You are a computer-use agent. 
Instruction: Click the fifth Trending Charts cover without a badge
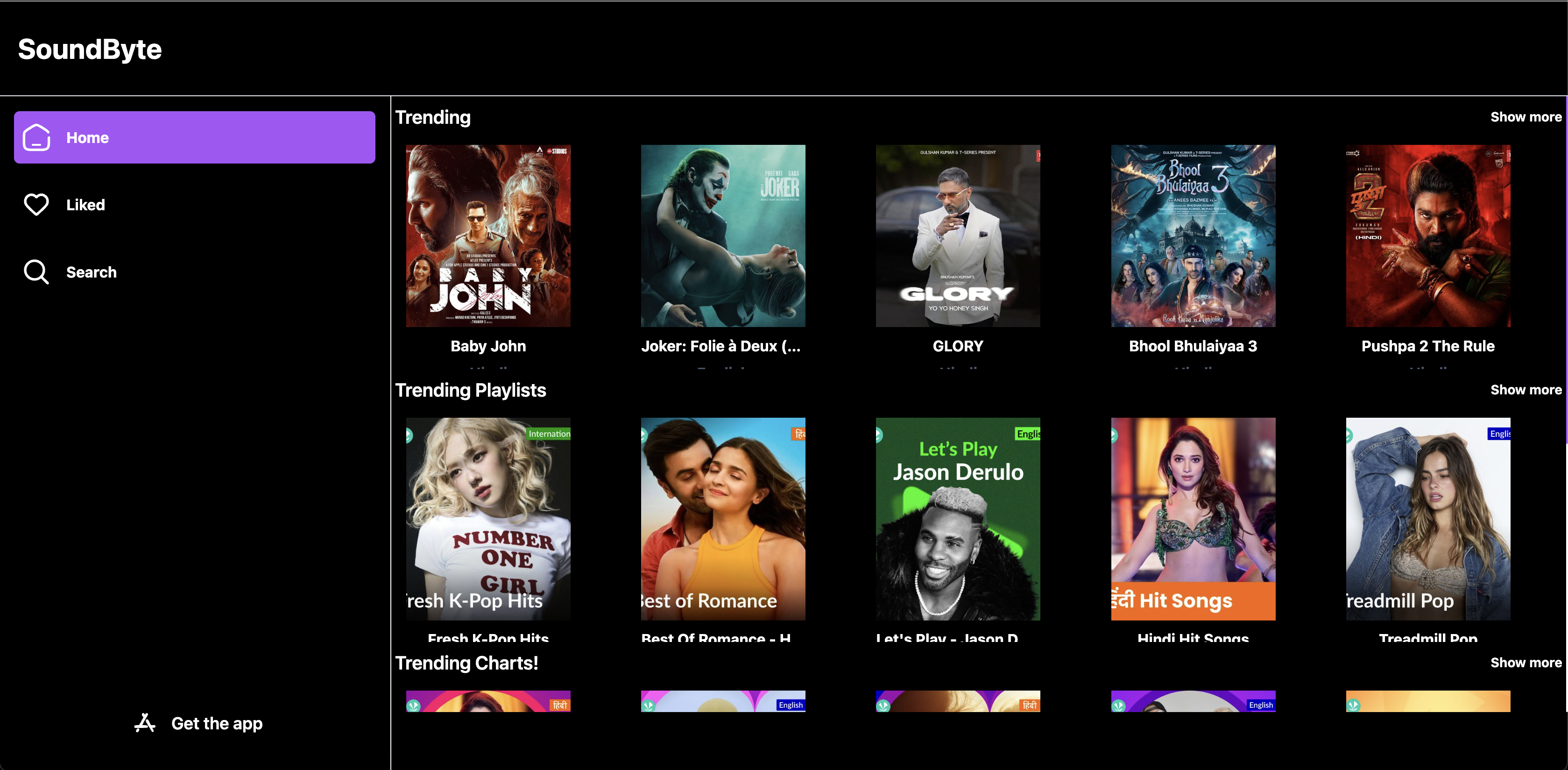(1428, 701)
